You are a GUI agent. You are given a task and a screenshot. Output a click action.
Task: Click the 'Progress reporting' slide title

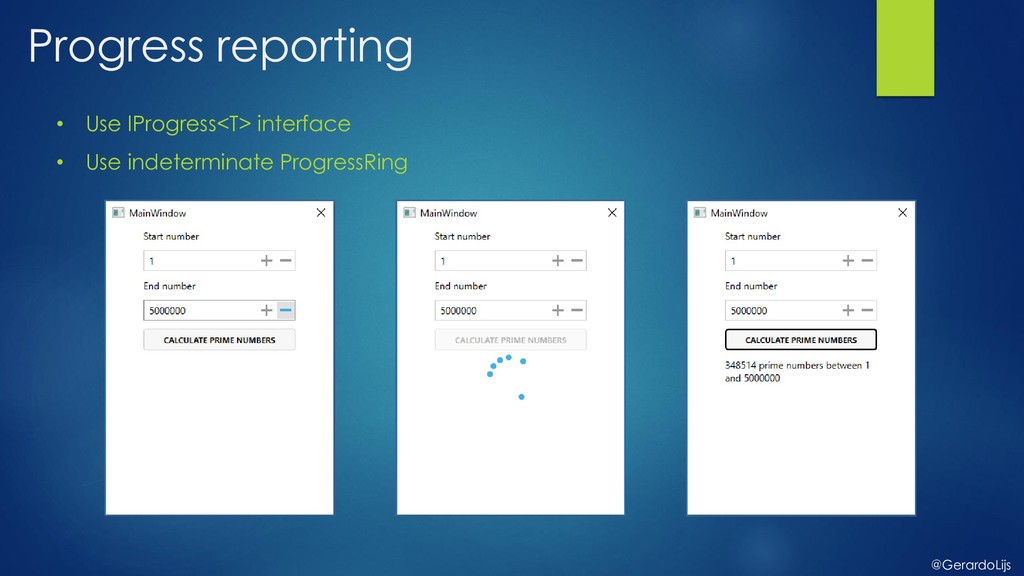click(221, 47)
